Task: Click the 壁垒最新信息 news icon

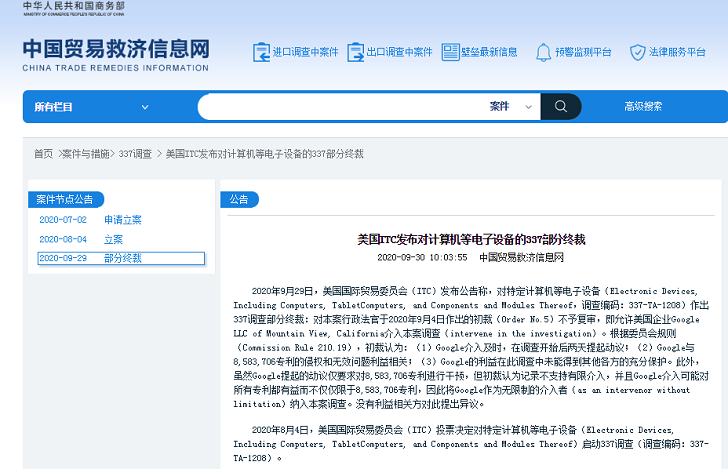Action: (450, 52)
